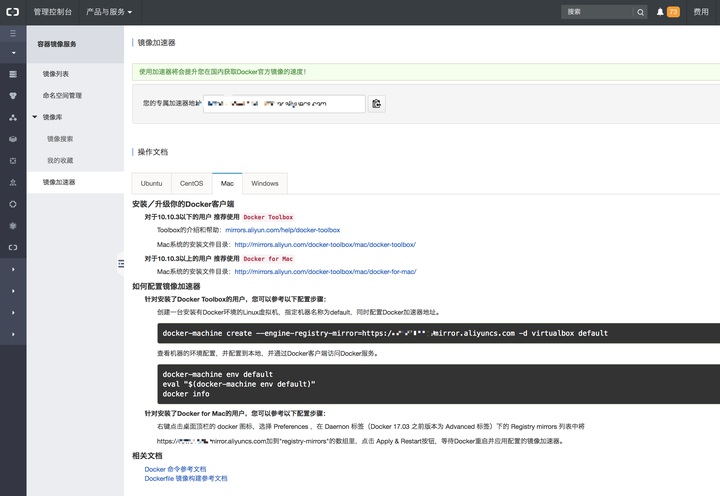720x496 pixels.
Task: Click the red Docker for Mac code label
Action: (268, 259)
